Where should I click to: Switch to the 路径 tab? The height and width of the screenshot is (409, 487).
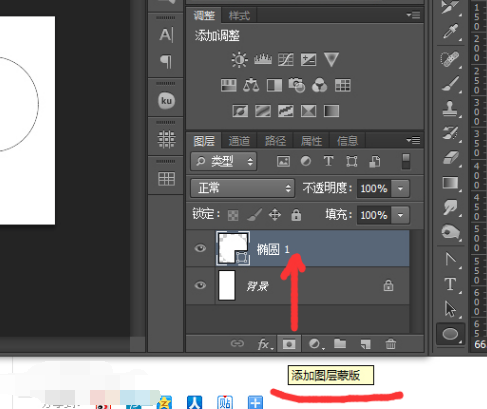(x=275, y=141)
